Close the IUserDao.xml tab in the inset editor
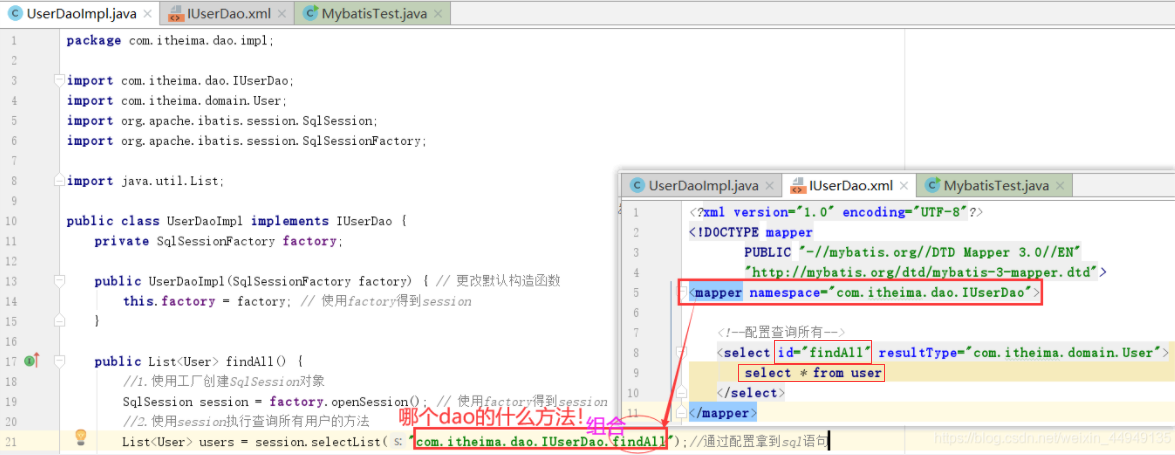Screen dimensions: 1175x455 pos(904,186)
